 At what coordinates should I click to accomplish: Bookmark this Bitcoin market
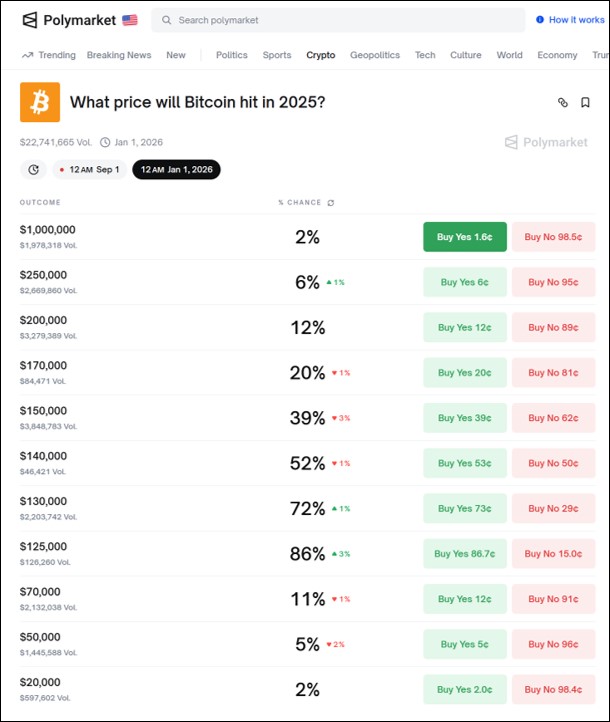coord(586,102)
